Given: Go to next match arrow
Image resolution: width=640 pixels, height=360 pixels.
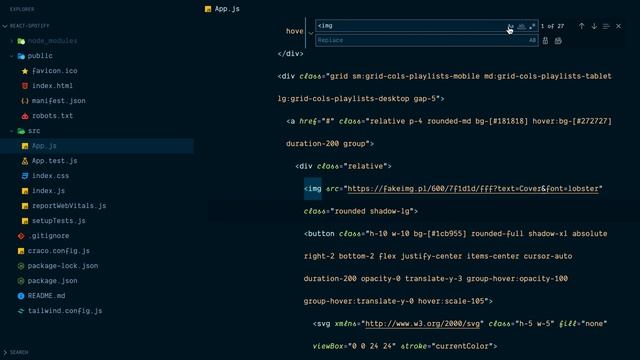Looking at the screenshot, I should pyautogui.click(x=594, y=26).
